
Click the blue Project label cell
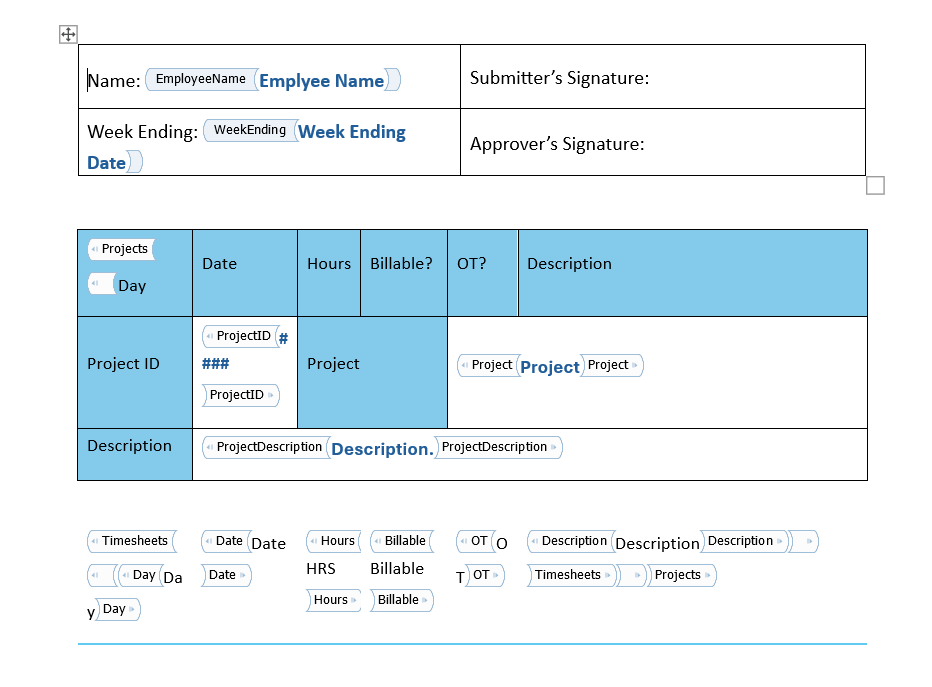point(372,372)
